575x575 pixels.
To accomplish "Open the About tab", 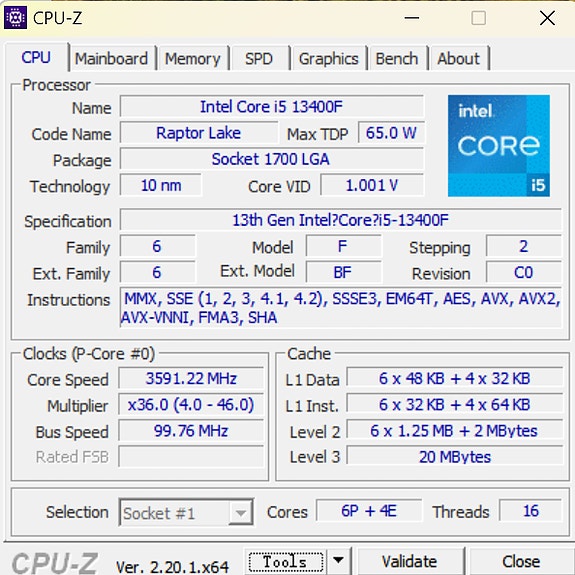I will click(x=458, y=59).
